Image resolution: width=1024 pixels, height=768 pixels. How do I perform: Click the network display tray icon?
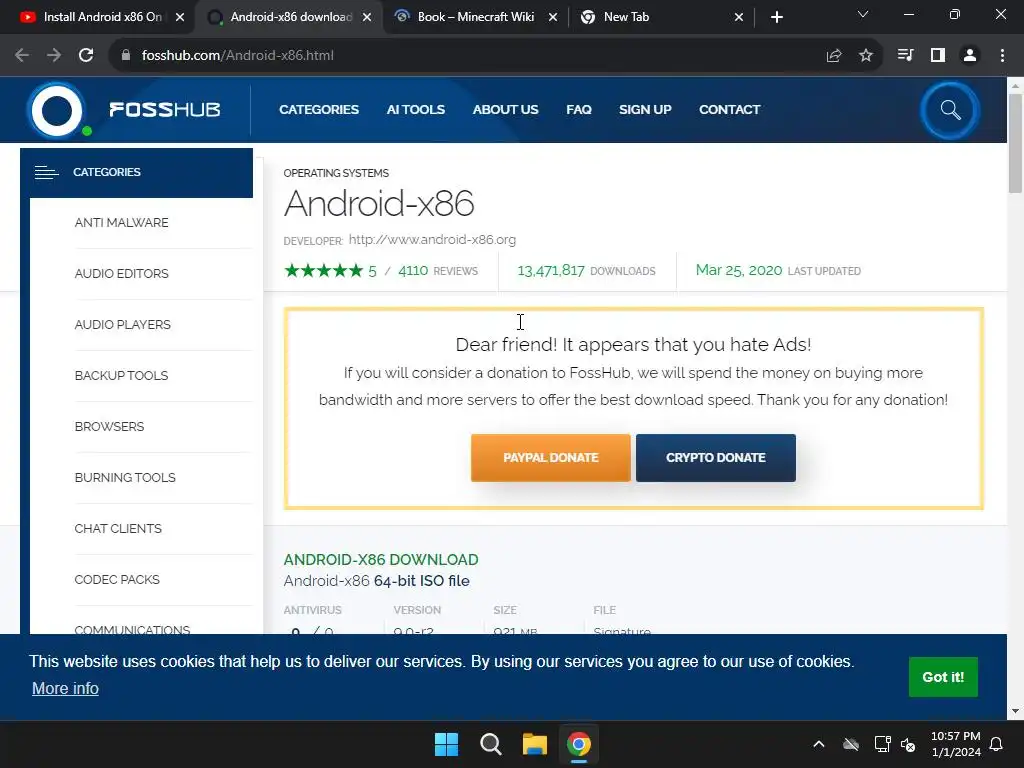882,744
